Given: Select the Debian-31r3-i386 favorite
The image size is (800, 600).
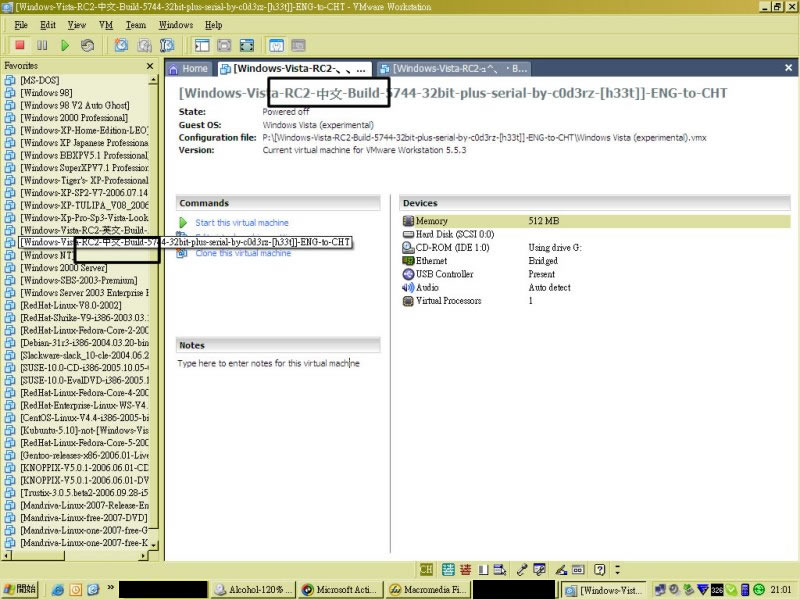Looking at the screenshot, I should coord(84,343).
